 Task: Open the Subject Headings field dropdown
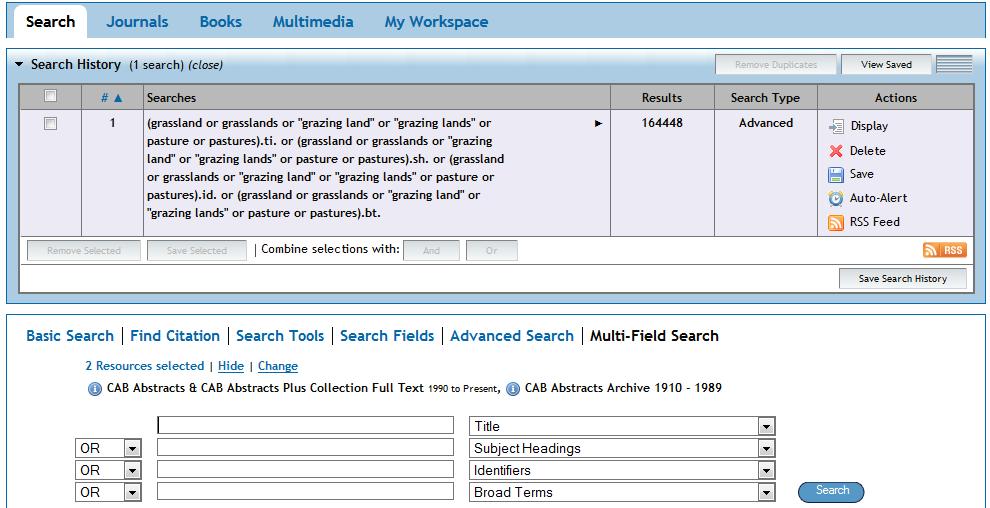[766, 448]
